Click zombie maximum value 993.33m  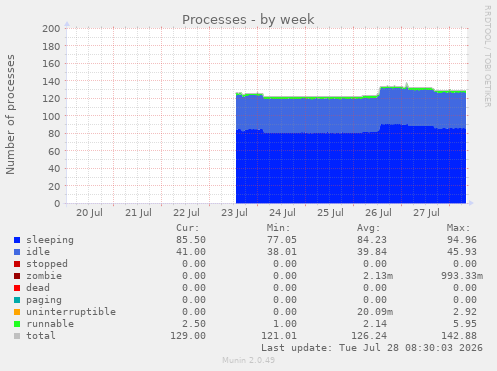tap(462, 276)
